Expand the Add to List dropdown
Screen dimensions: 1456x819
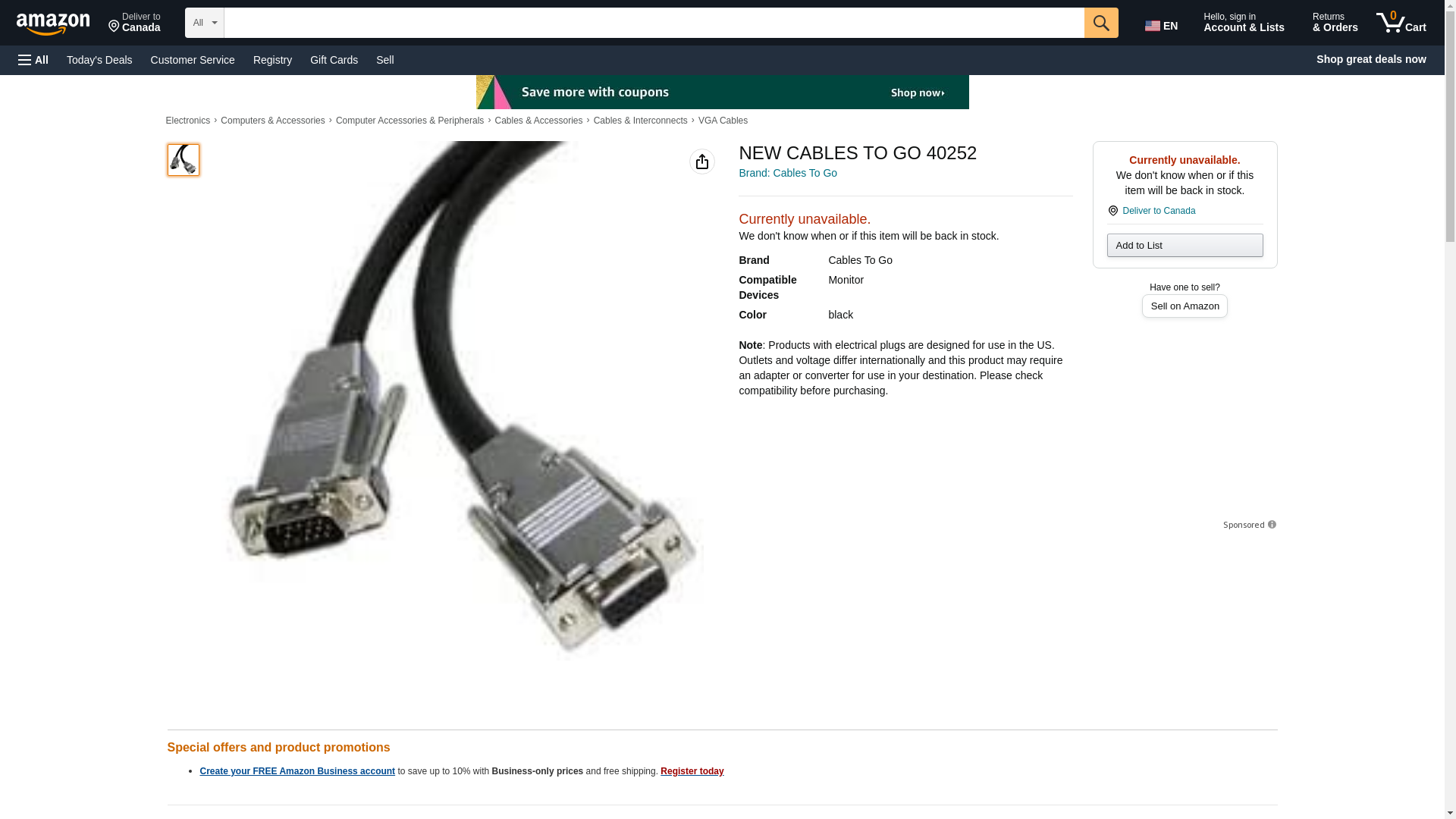pos(1184,245)
